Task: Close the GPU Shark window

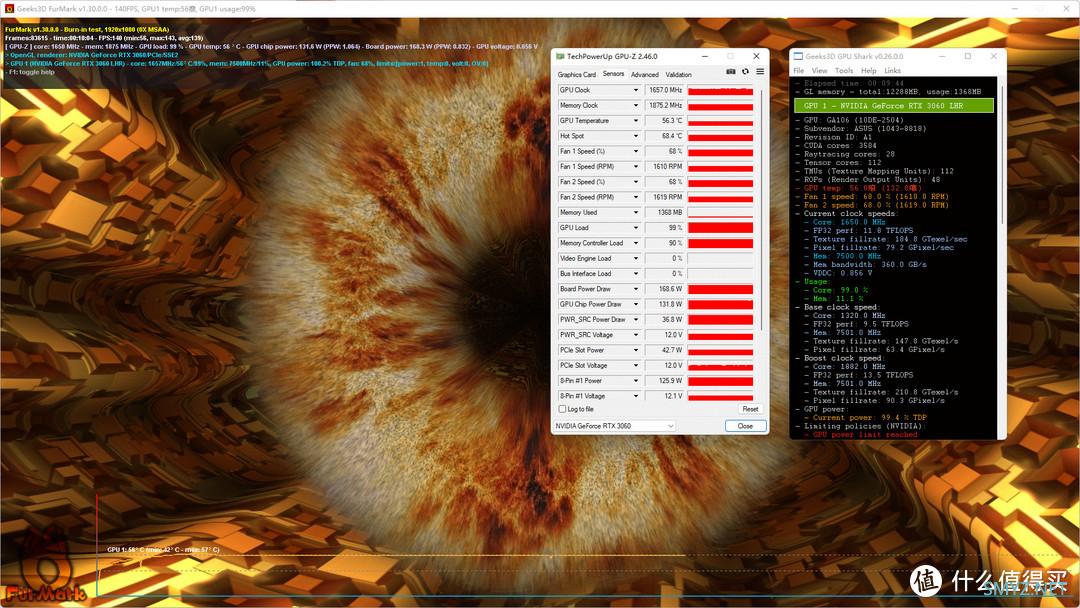Action: (993, 56)
